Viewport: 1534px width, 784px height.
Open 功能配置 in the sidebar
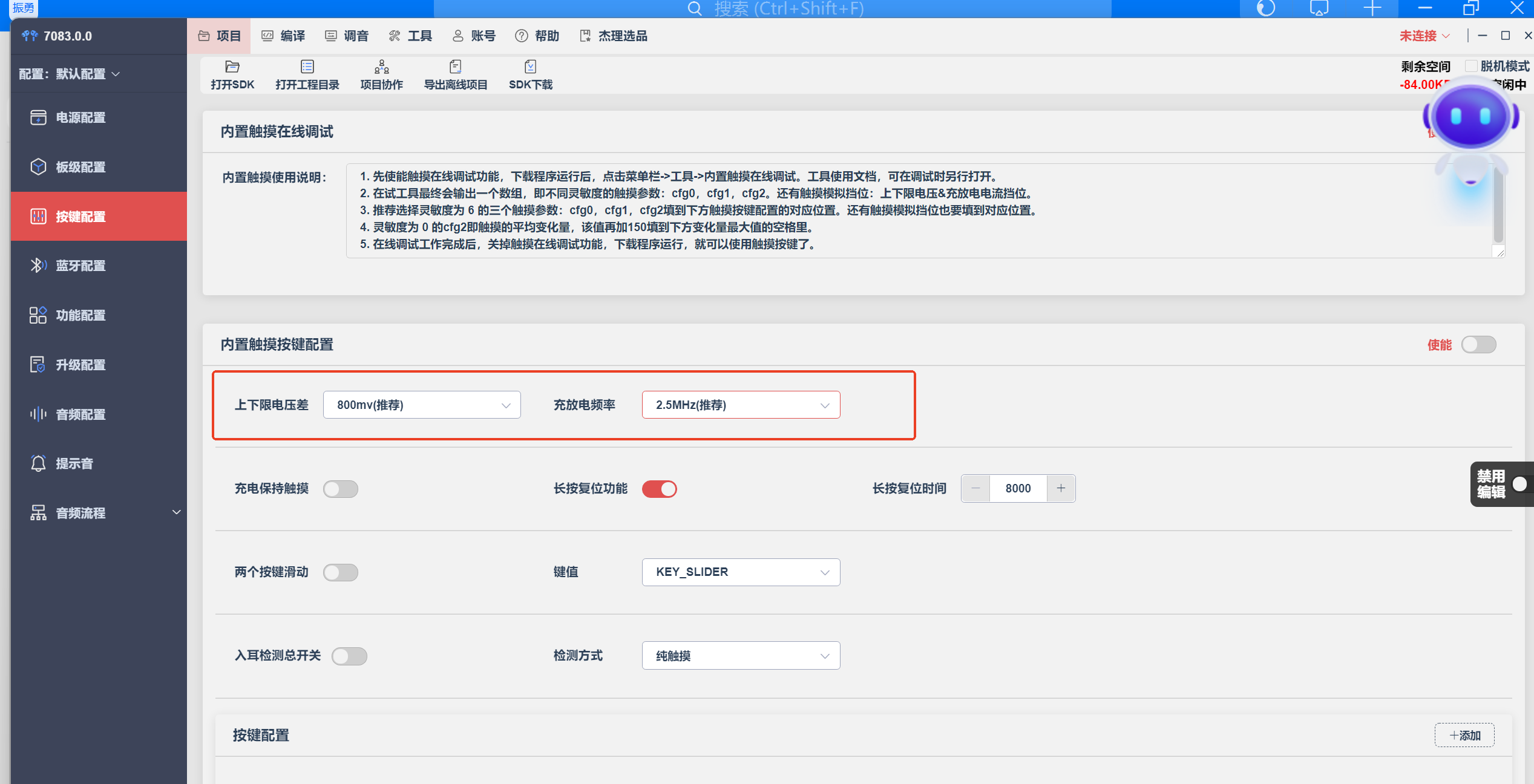click(x=99, y=315)
